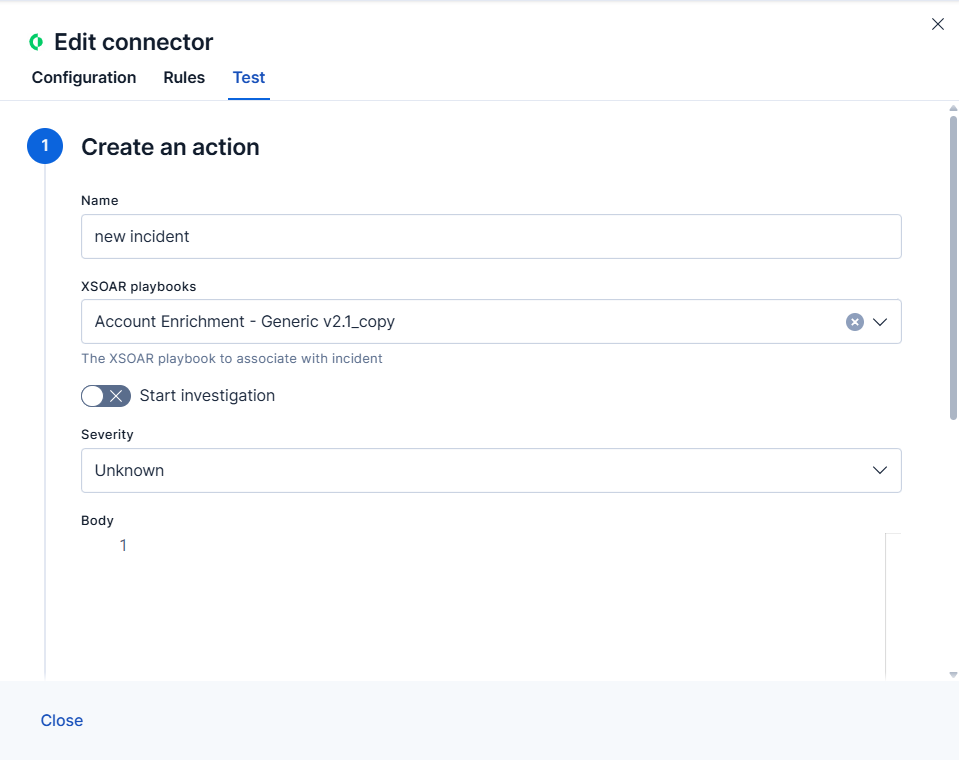Switch Start investigation to enabled state
959x760 pixels.
point(105,396)
